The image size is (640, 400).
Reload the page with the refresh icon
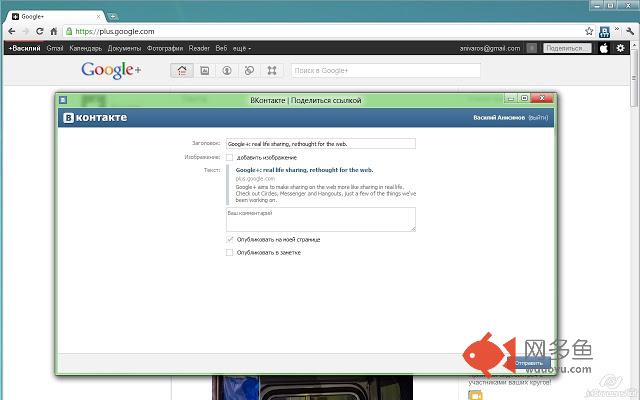click(40, 31)
